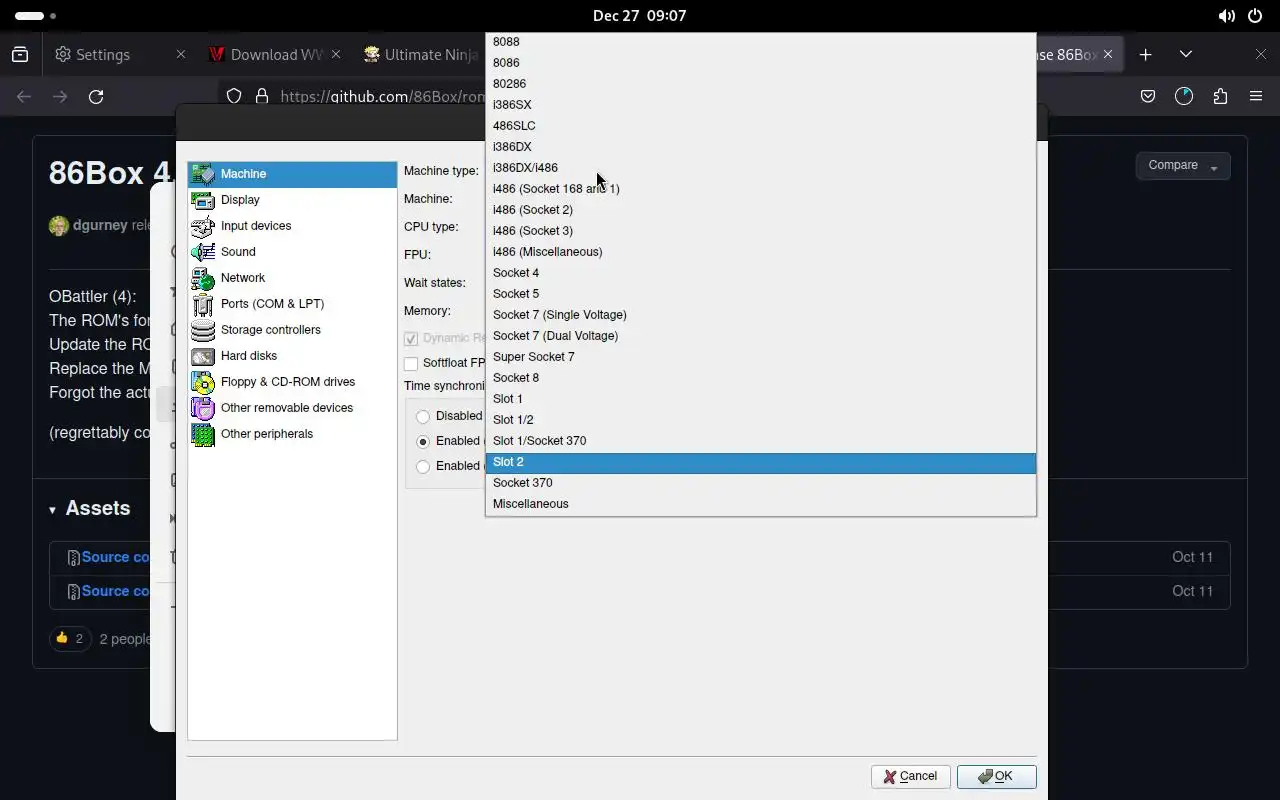Switch to the Settings browser tab
Viewport: 1280px width, 800px height.
click(x=119, y=54)
